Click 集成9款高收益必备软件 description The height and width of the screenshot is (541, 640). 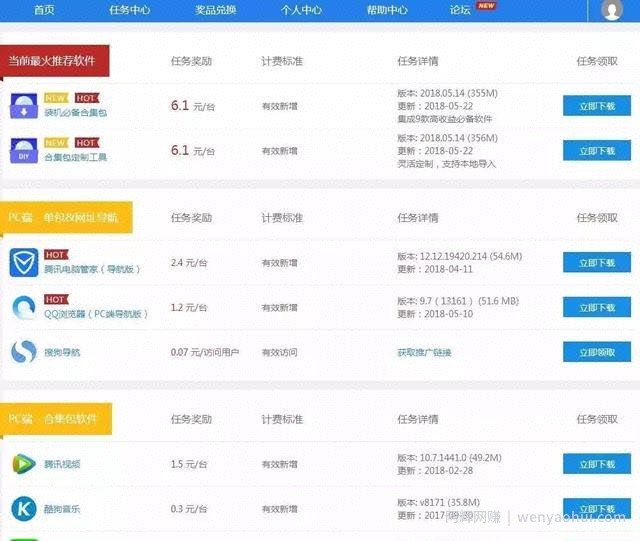tap(445, 119)
